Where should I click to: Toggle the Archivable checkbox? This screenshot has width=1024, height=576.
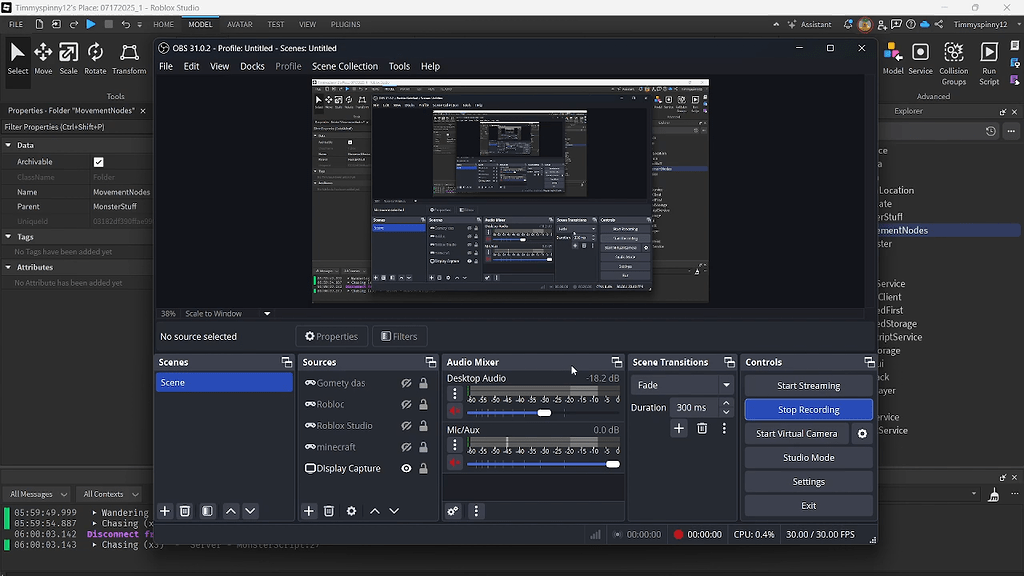click(x=99, y=162)
